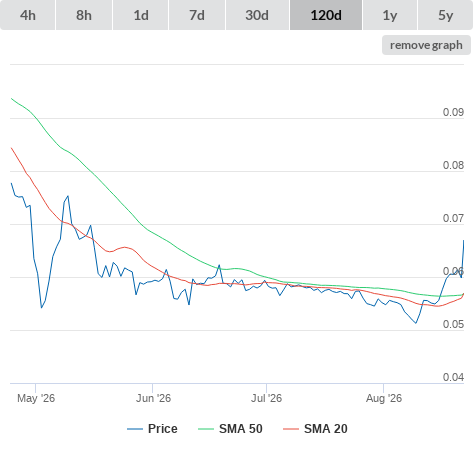474x455 pixels.
Task: Click the active 120d tab
Action: click(326, 15)
